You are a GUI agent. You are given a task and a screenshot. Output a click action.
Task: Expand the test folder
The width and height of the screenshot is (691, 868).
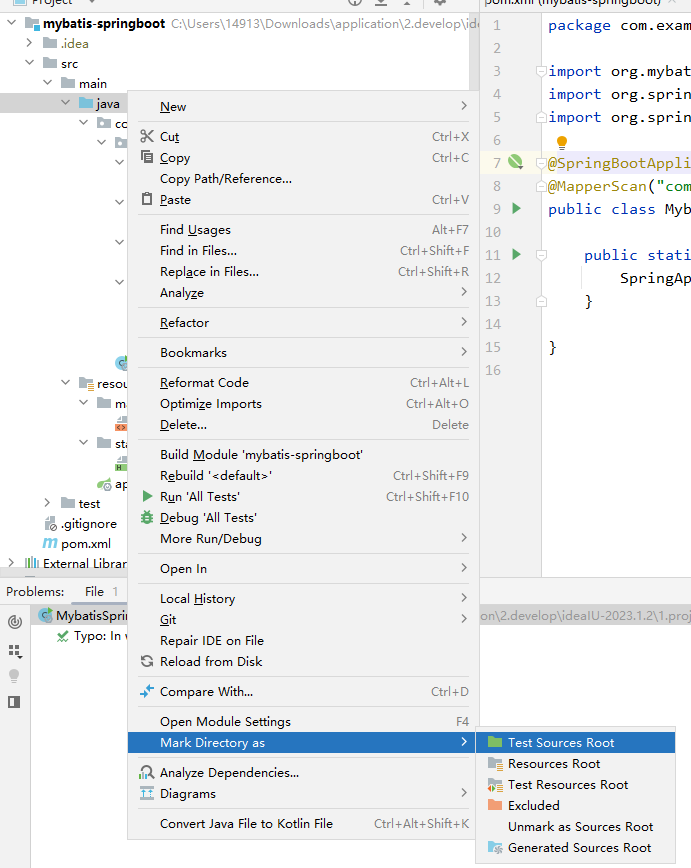48,503
